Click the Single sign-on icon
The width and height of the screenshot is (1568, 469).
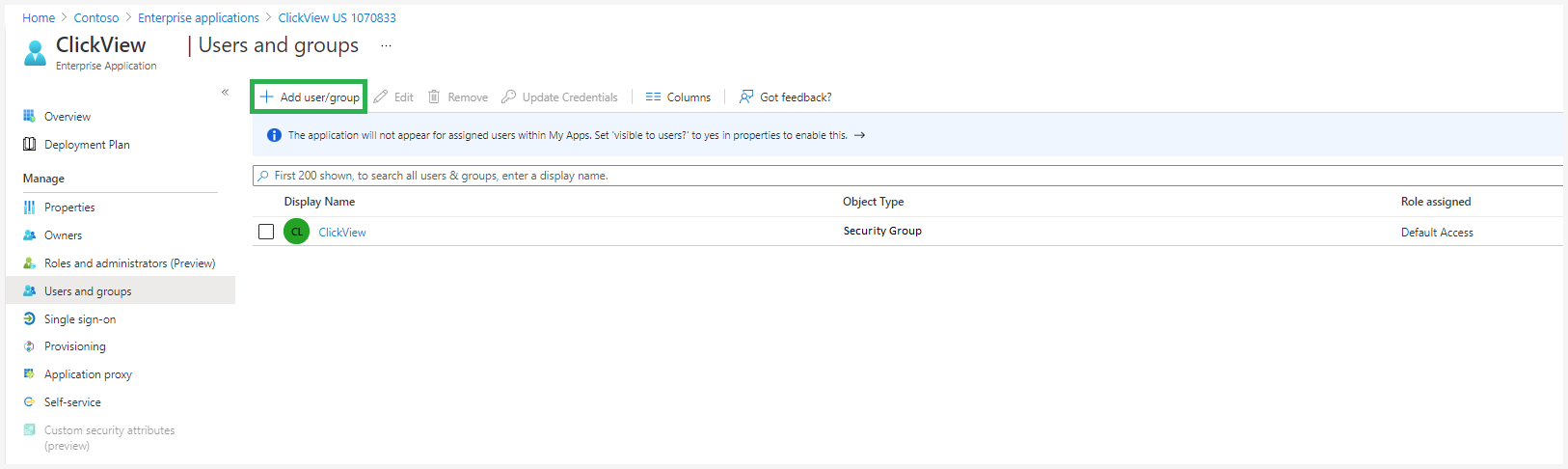29,318
